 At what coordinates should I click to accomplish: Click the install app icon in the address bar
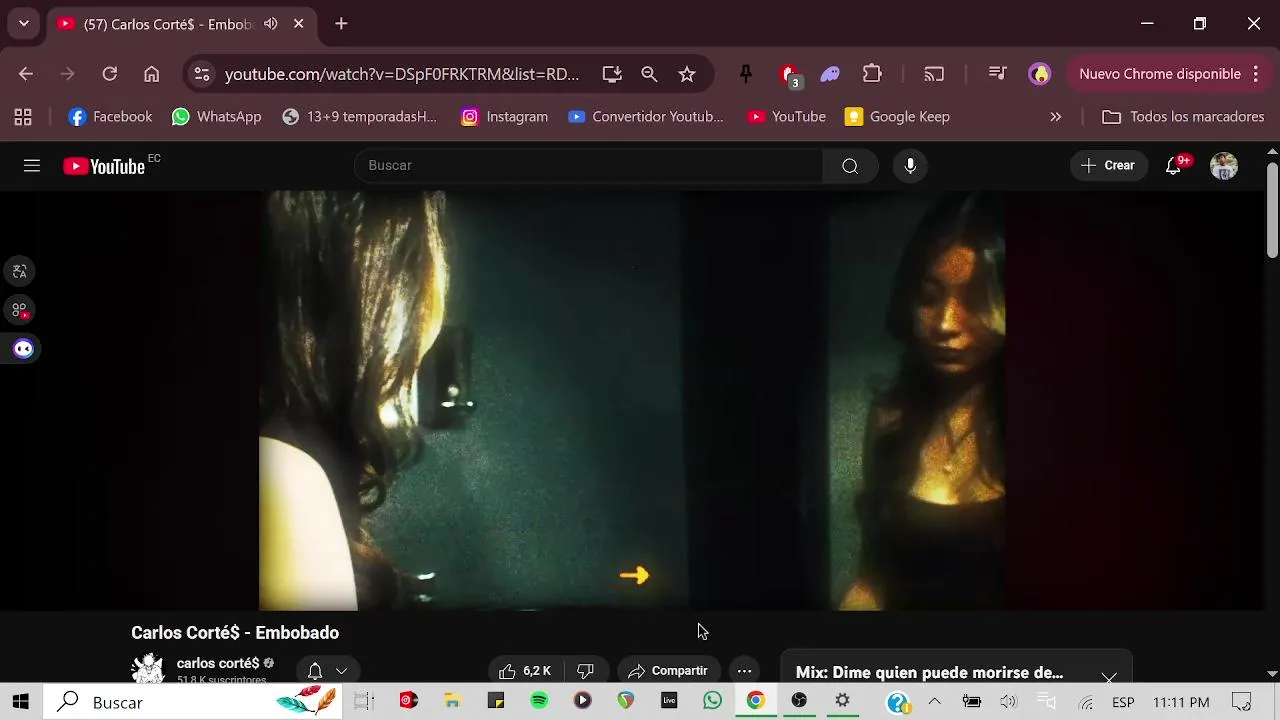[612, 74]
